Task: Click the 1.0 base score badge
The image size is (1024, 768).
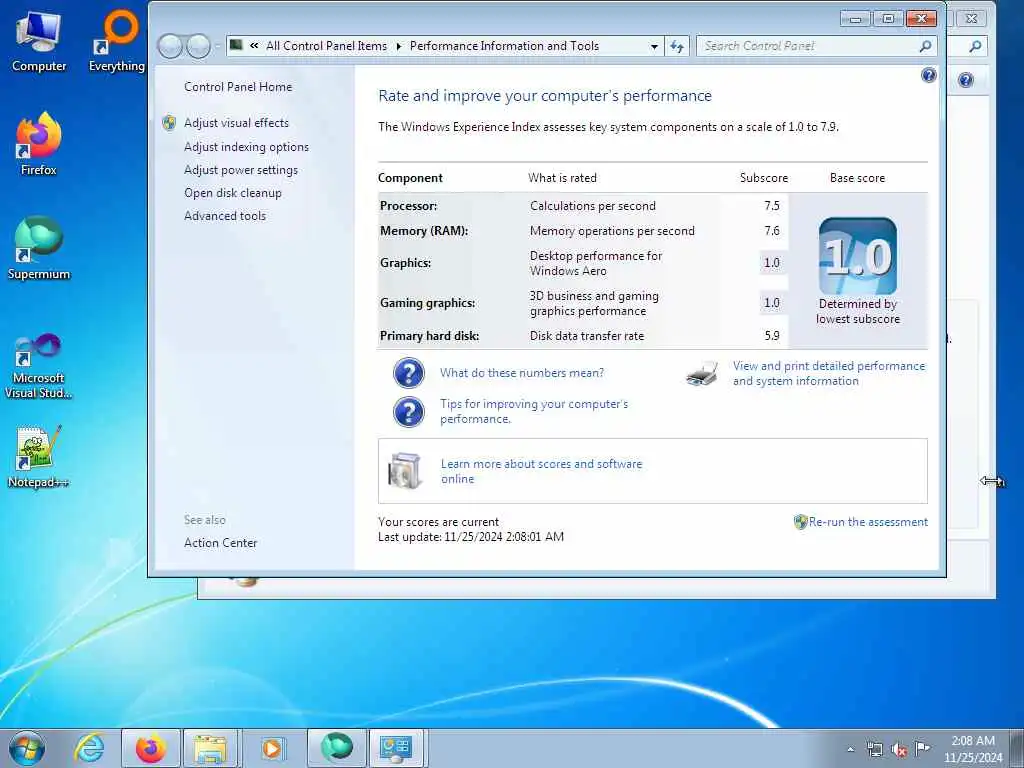Action: [x=857, y=256]
